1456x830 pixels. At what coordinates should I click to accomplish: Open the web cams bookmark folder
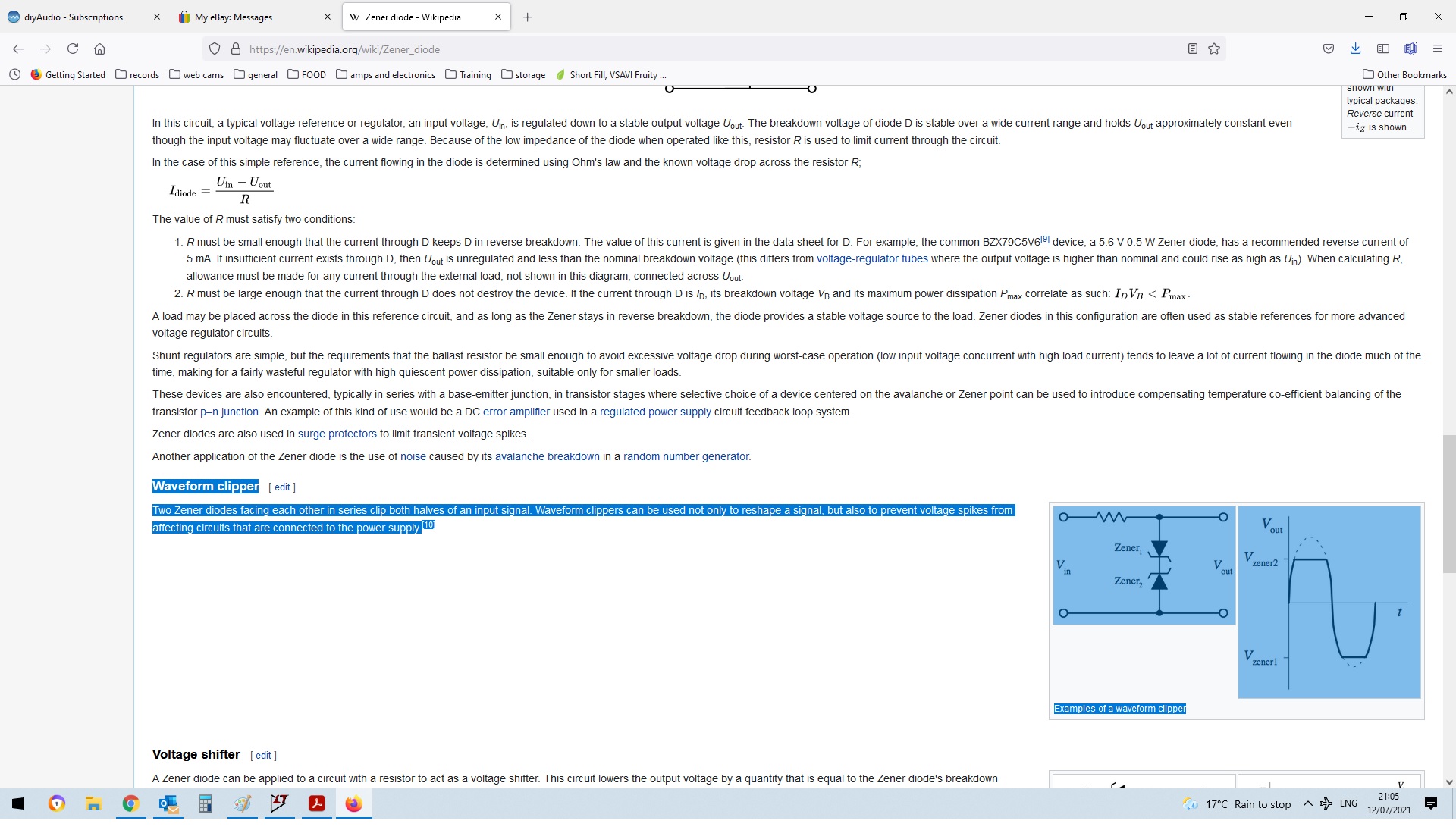[196, 74]
